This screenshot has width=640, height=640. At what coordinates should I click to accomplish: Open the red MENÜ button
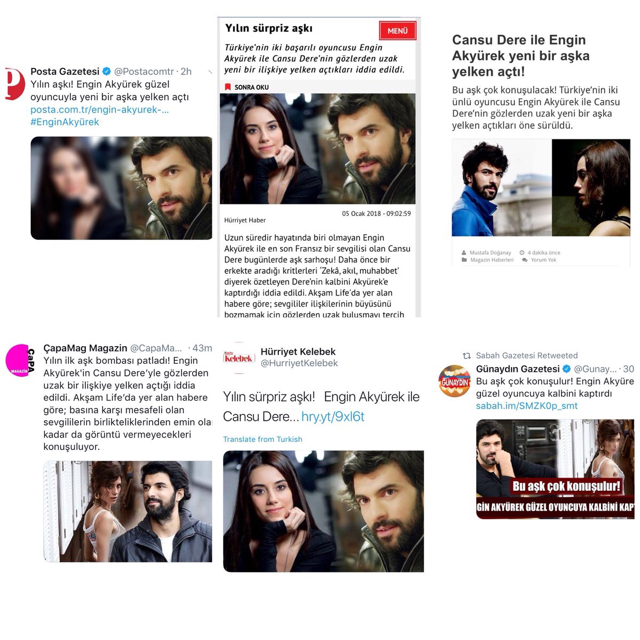398,31
